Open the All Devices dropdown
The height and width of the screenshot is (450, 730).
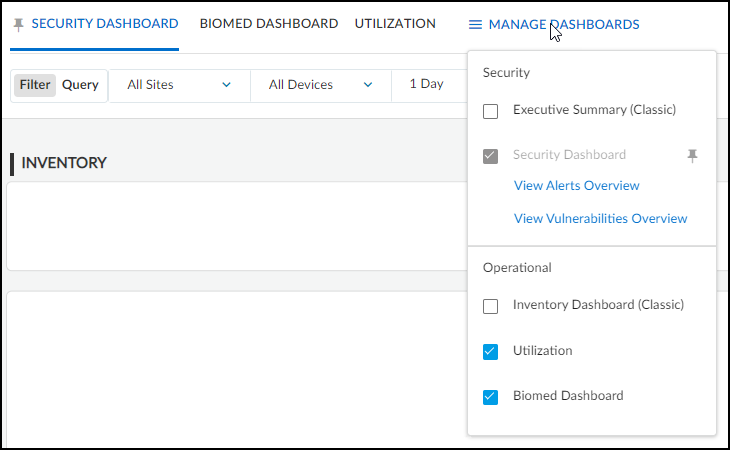click(x=320, y=85)
